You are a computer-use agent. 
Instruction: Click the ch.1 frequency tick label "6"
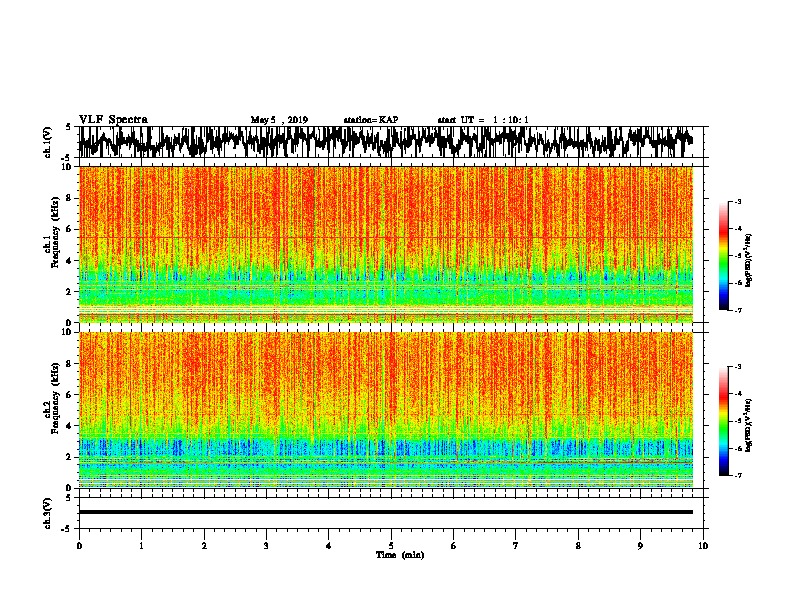[x=69, y=229]
